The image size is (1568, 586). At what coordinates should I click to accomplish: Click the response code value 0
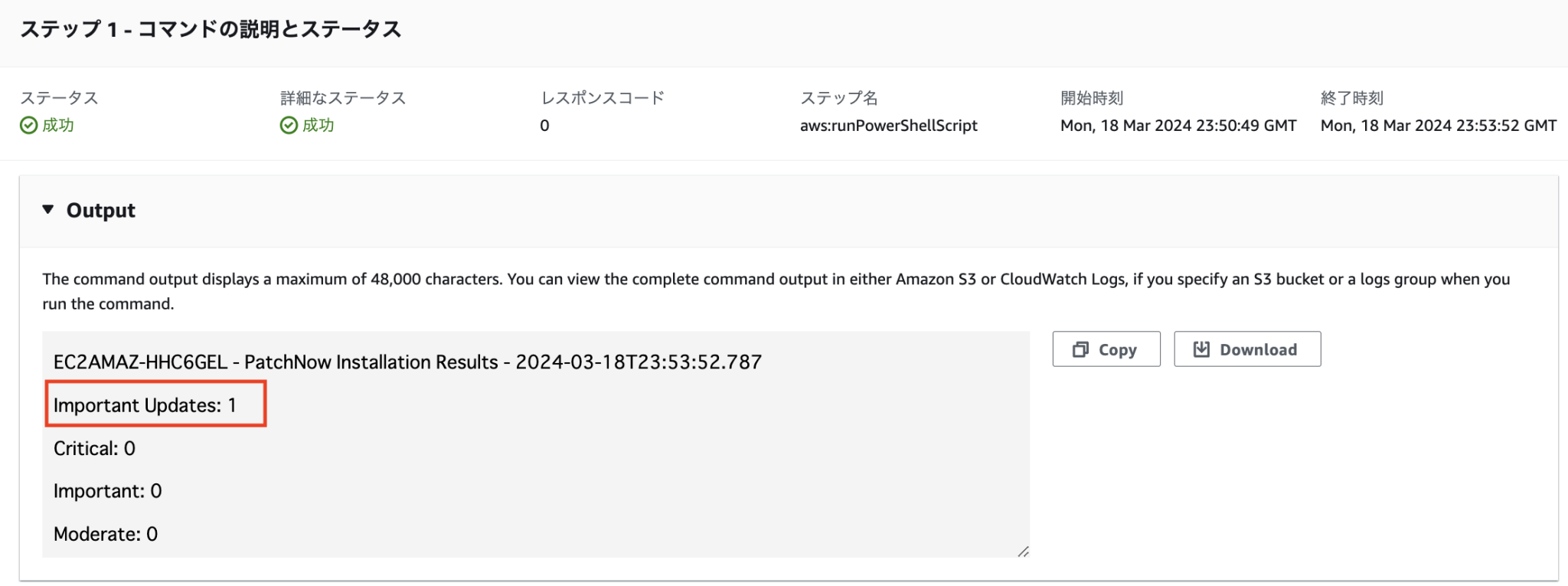pyautogui.click(x=544, y=125)
